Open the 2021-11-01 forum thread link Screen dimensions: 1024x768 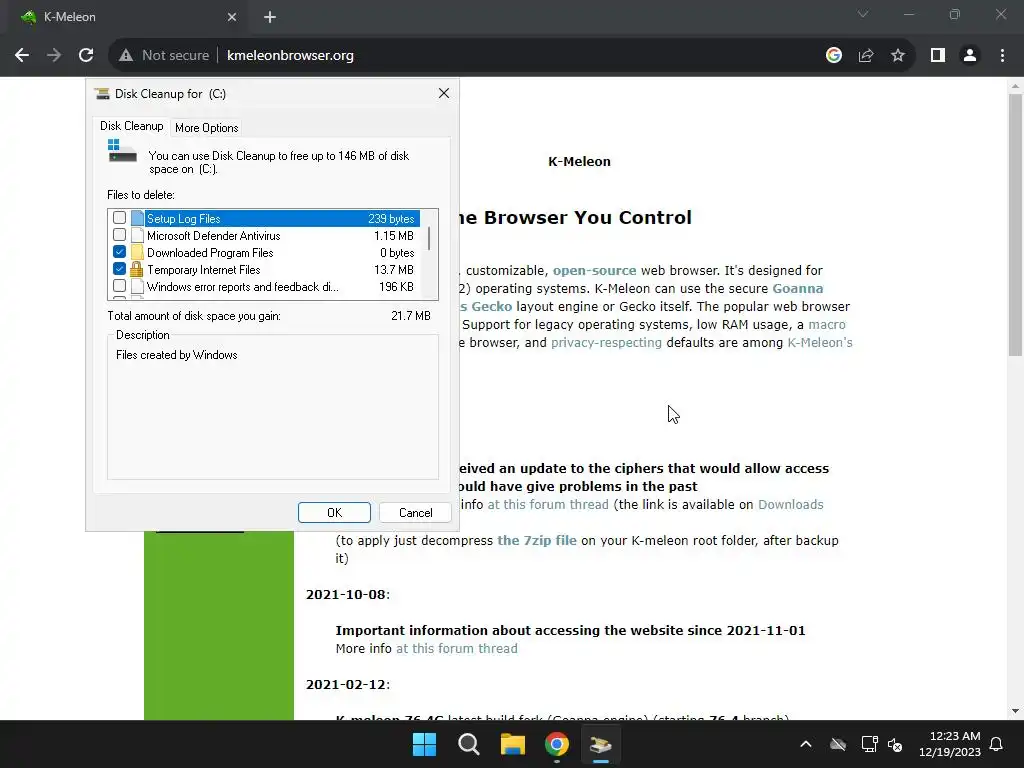pos(456,648)
